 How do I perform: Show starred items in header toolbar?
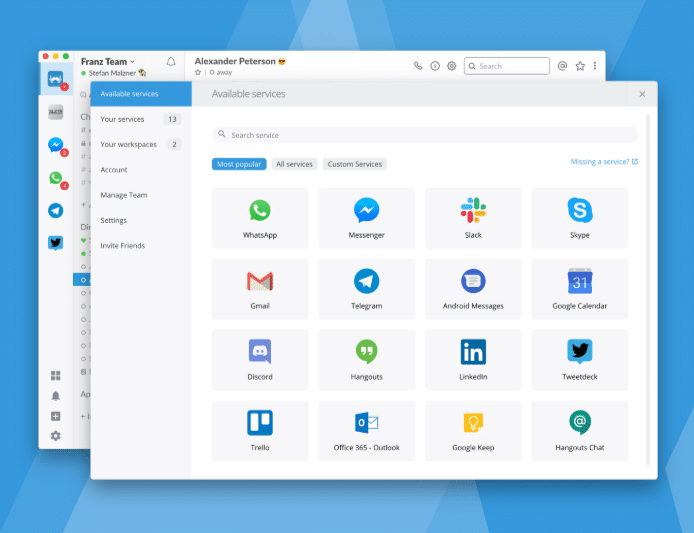click(580, 66)
